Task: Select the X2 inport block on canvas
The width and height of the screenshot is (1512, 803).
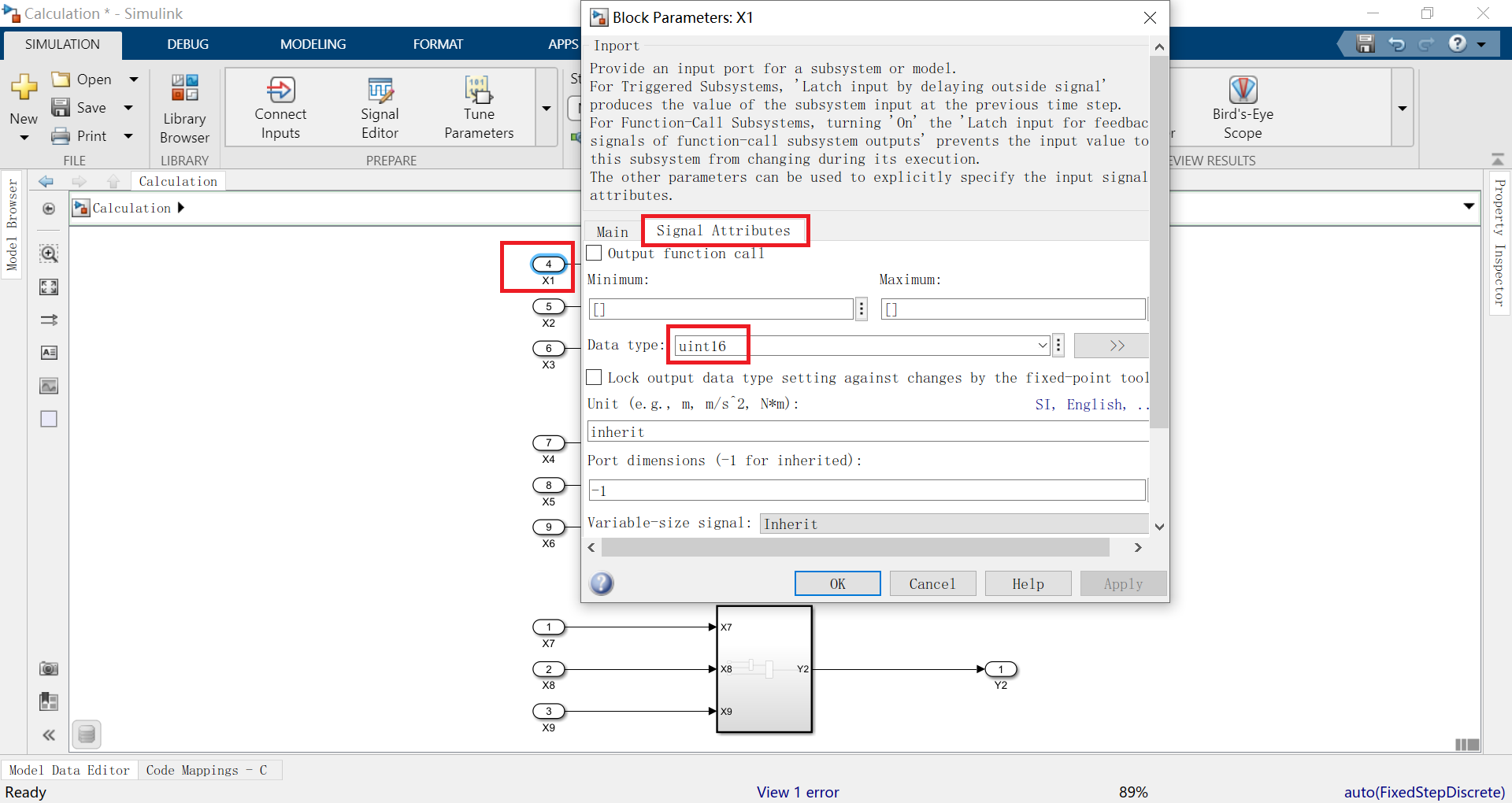Action: pyautogui.click(x=549, y=306)
